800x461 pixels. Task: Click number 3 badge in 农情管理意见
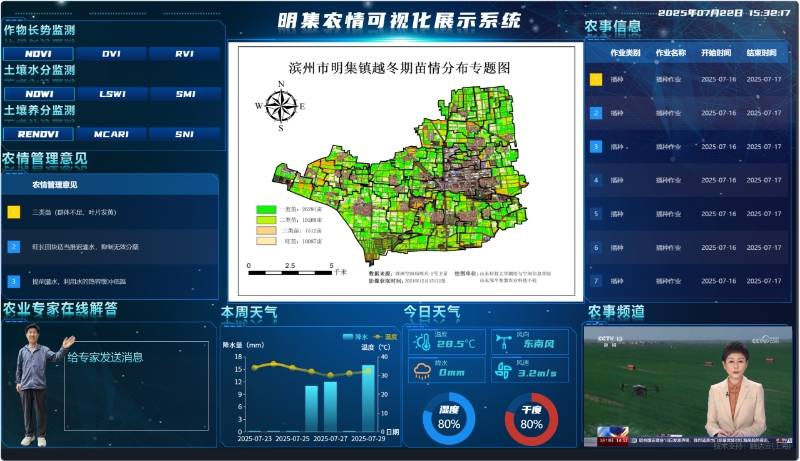(x=14, y=281)
